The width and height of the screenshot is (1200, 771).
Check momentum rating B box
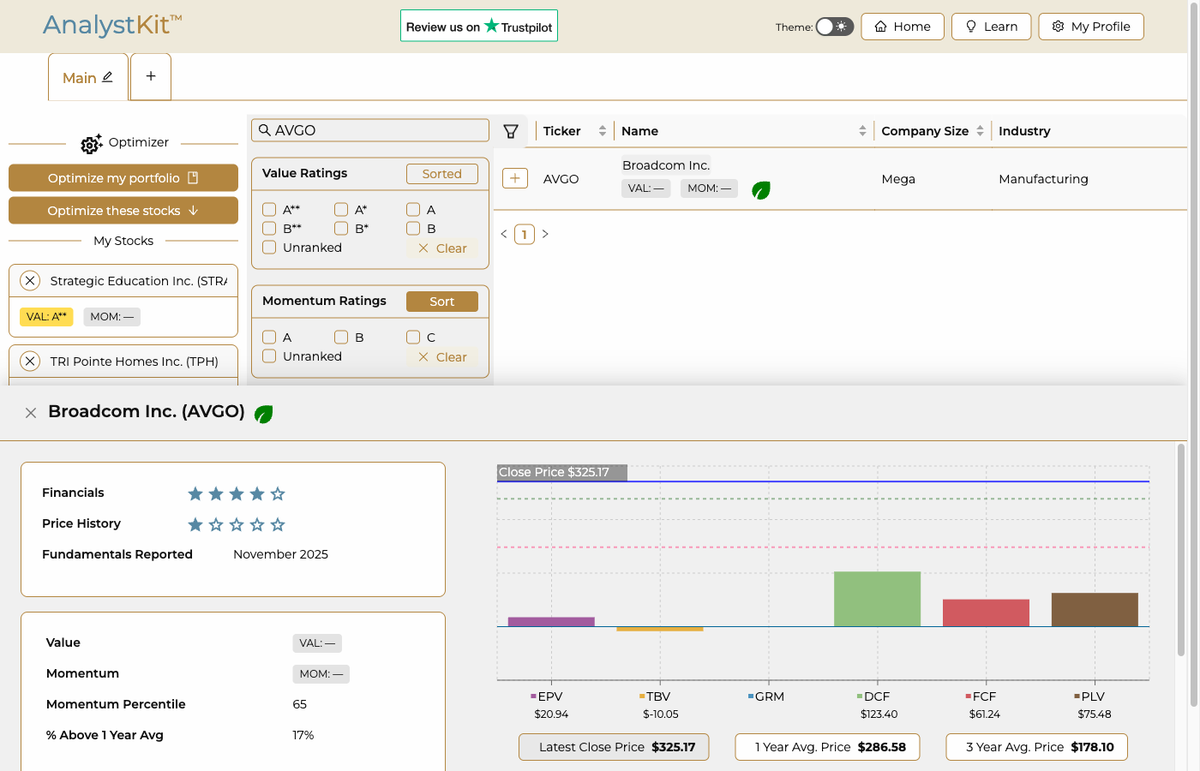click(x=341, y=337)
